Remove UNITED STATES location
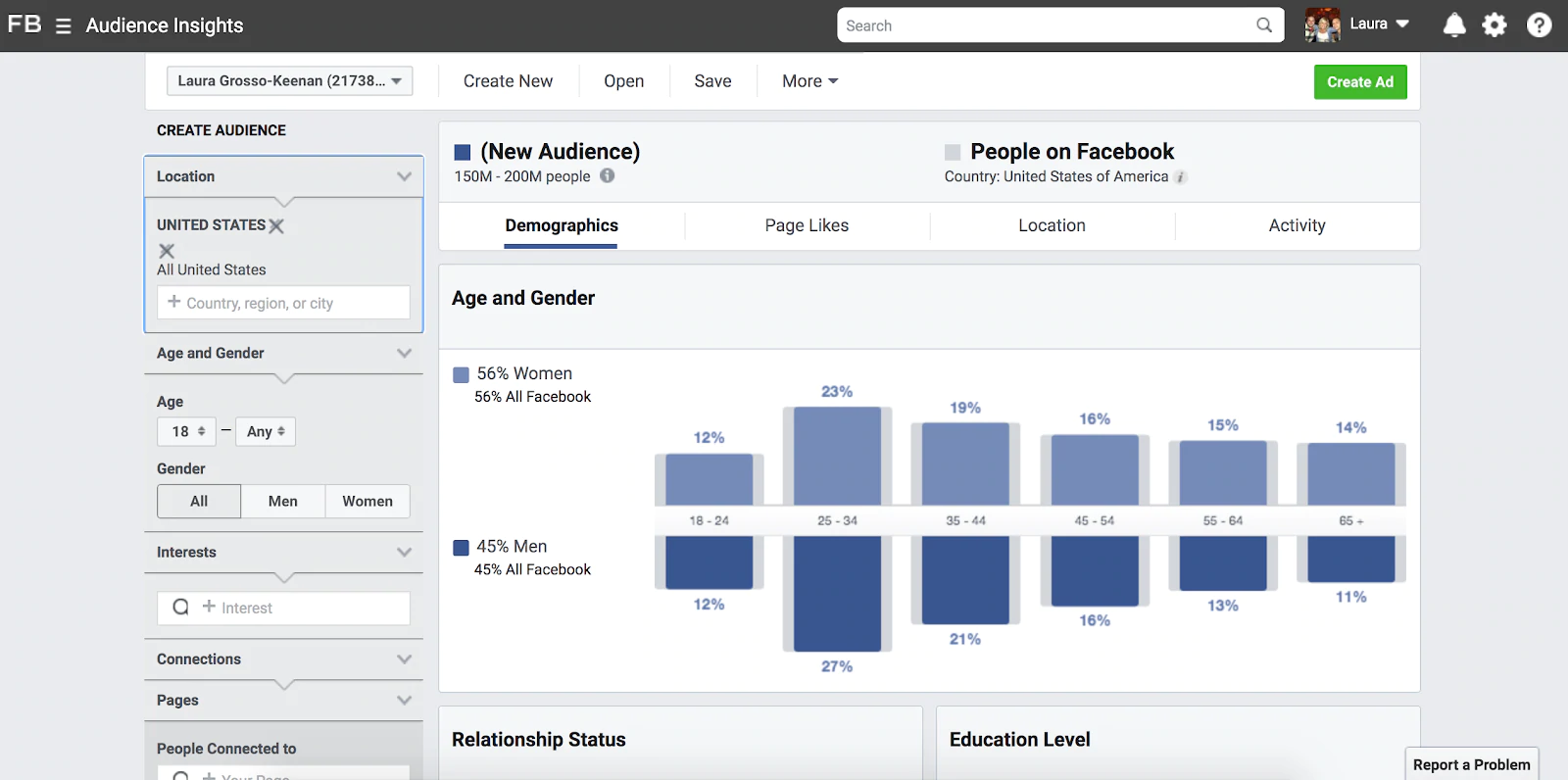Screen dimensions: 1568x780 pyautogui.click(x=277, y=226)
